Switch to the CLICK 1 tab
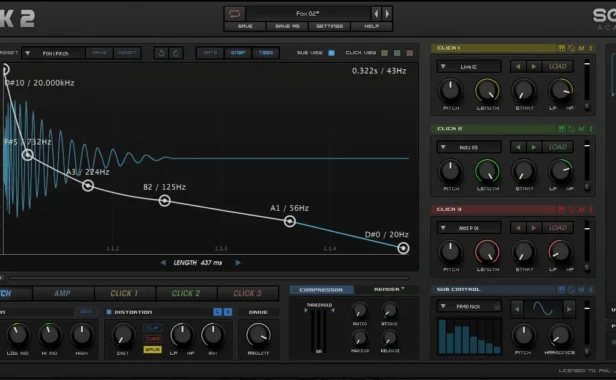Image resolution: width=616 pixels, height=380 pixels. point(124,293)
